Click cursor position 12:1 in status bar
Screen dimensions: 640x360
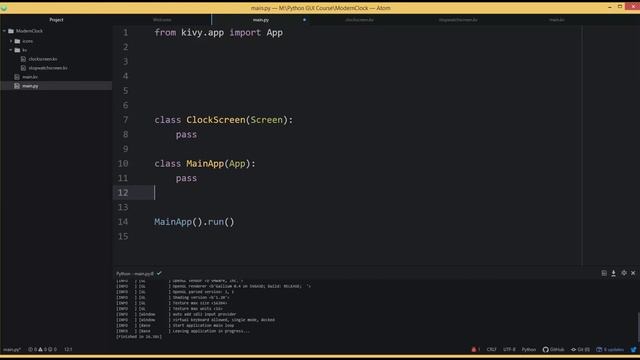pyautogui.click(x=68, y=349)
